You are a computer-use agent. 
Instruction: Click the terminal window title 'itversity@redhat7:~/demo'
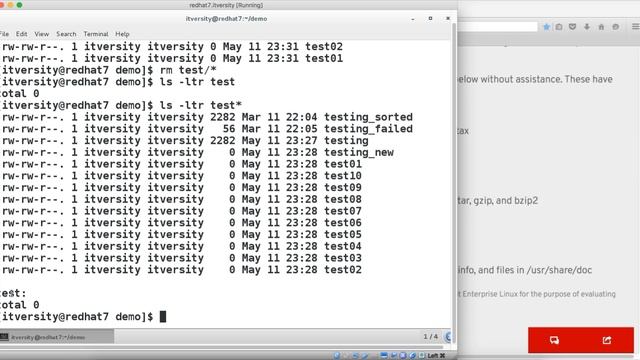(226, 19)
